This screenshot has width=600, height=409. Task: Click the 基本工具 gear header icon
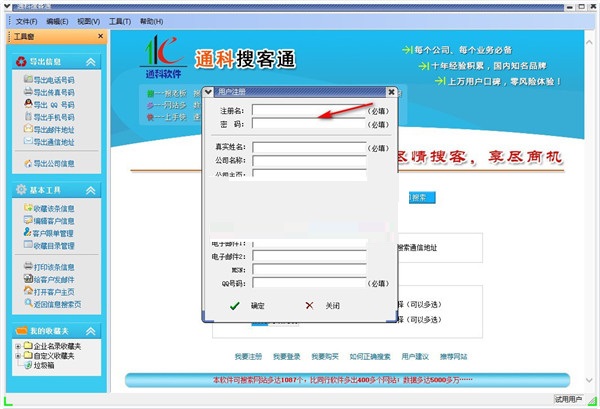pos(21,189)
